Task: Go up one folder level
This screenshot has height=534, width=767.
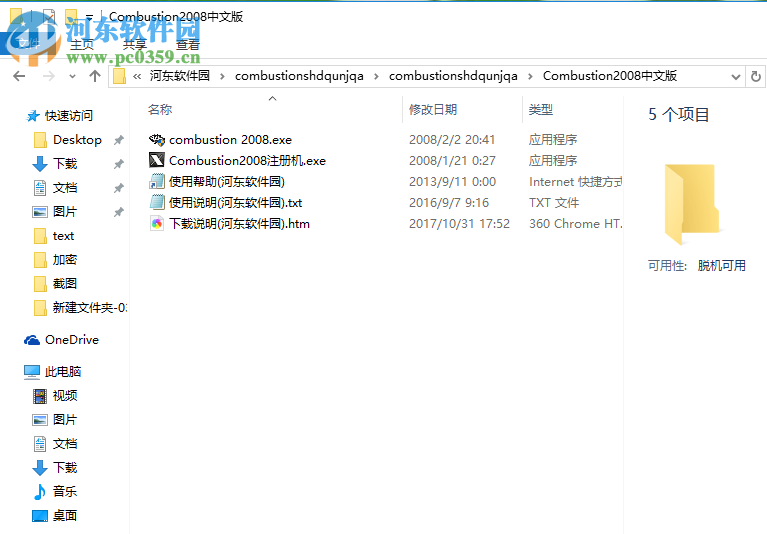Action: tap(95, 76)
